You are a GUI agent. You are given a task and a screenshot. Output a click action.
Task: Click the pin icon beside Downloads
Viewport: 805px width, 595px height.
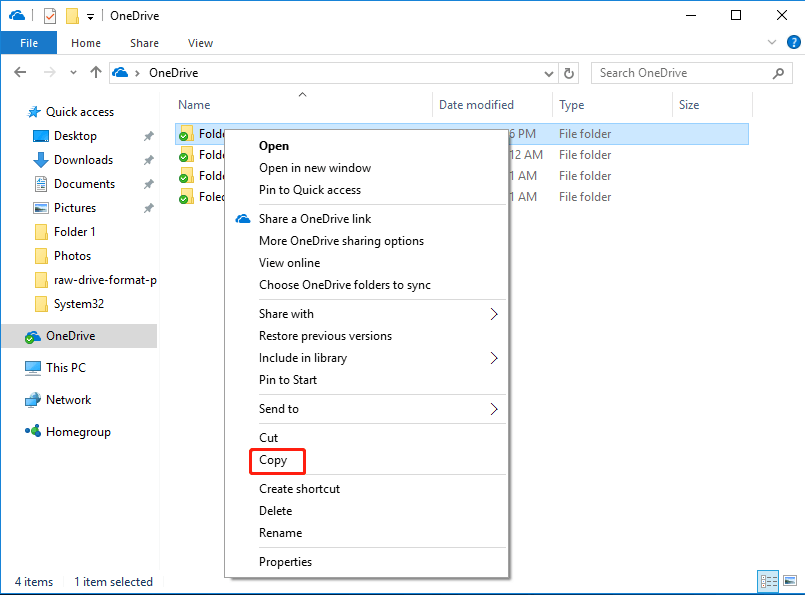click(x=148, y=160)
